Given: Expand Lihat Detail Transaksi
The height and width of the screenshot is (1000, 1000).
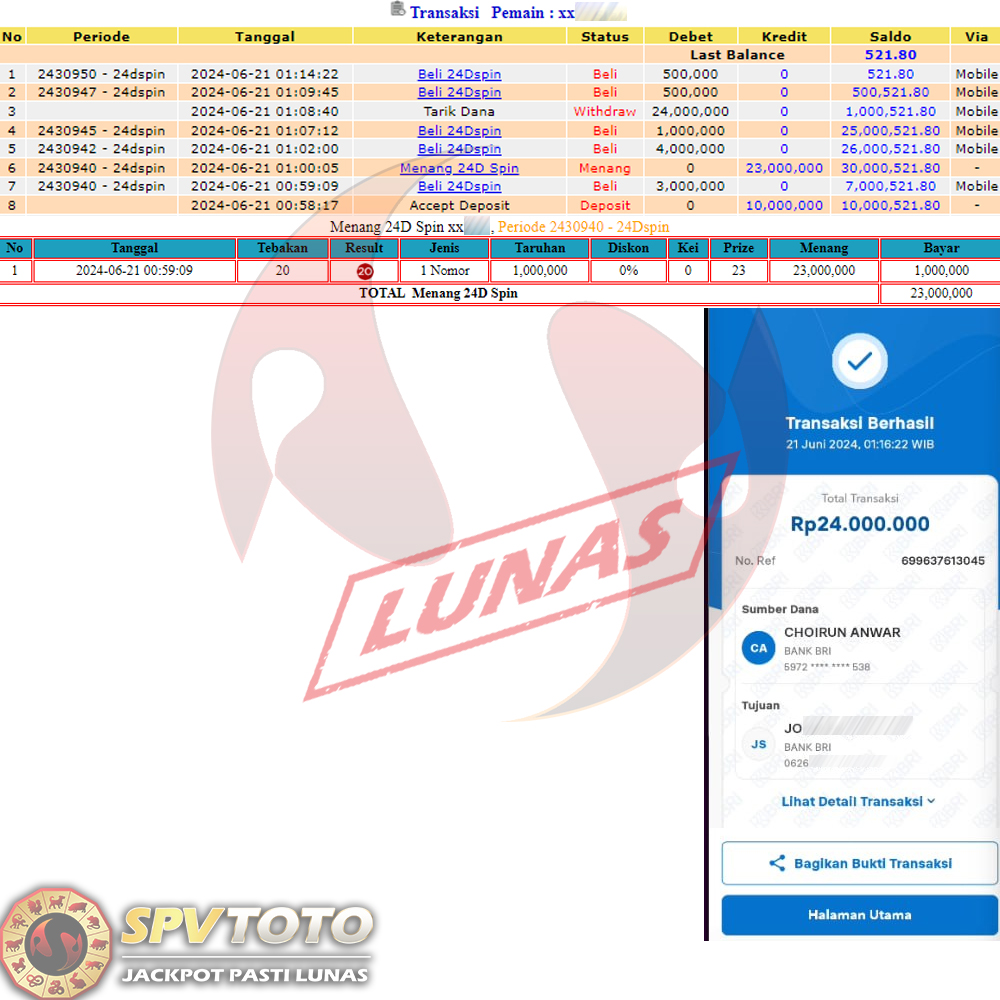Looking at the screenshot, I should pos(858,801).
